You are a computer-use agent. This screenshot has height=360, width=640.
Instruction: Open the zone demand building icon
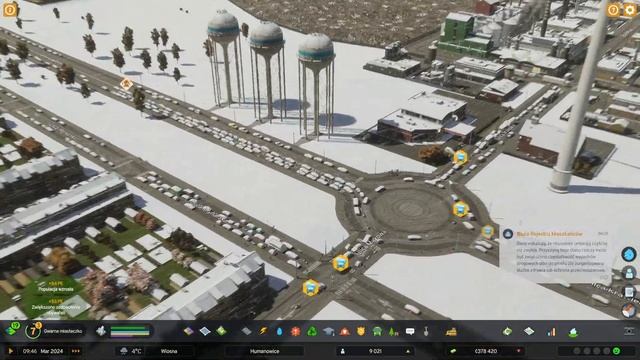click(101, 331)
